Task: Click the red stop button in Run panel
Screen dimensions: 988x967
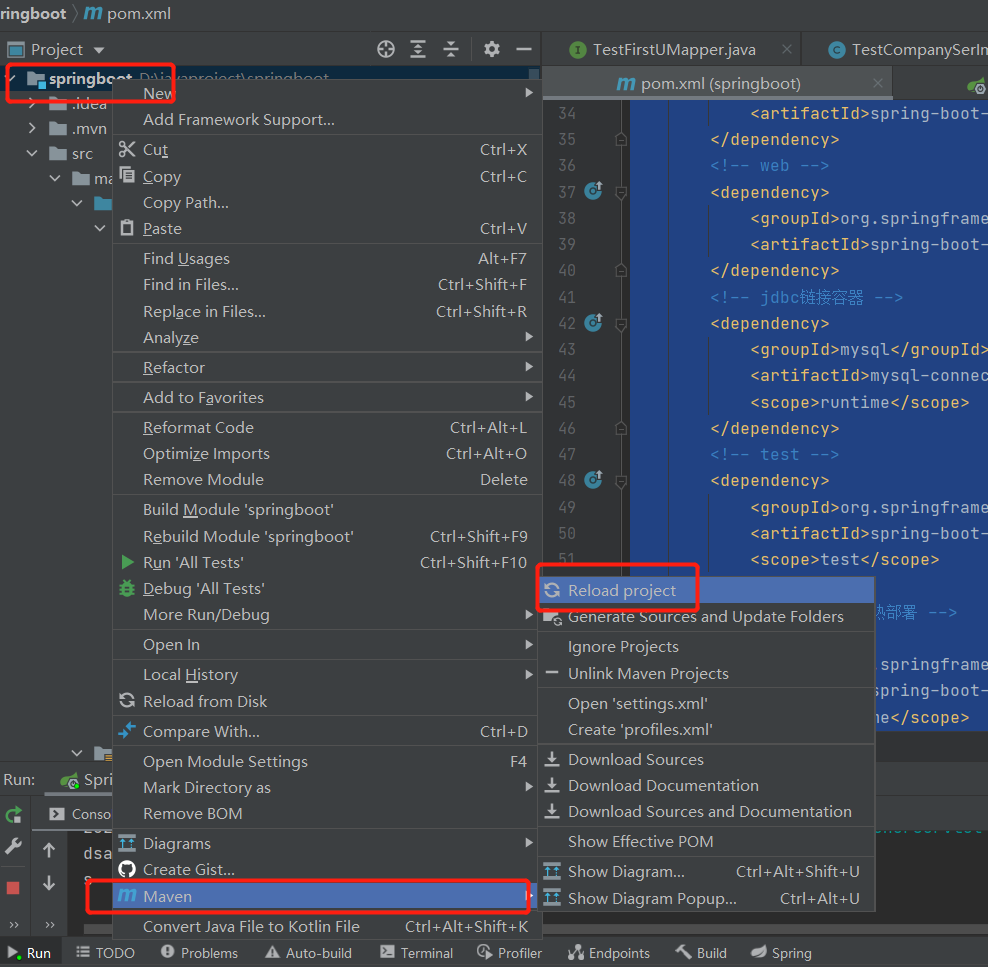Action: [13, 888]
